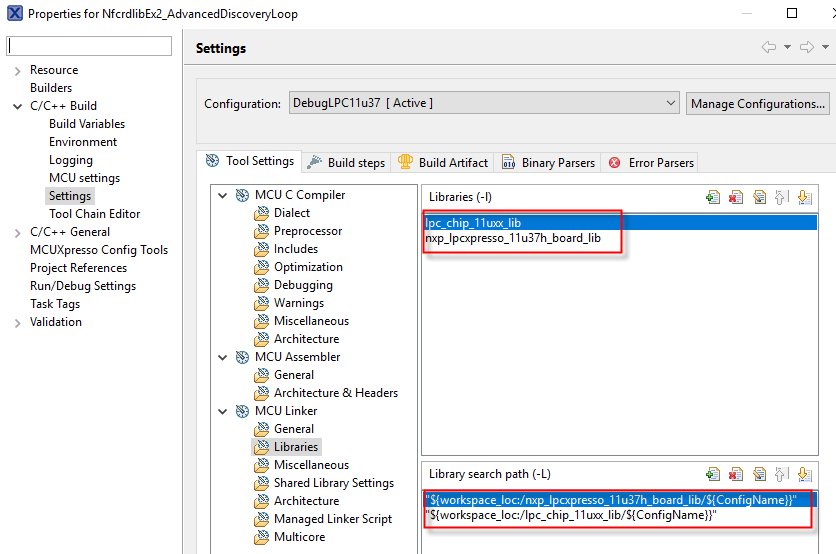Edit path in Library search path toolbar

point(759,474)
